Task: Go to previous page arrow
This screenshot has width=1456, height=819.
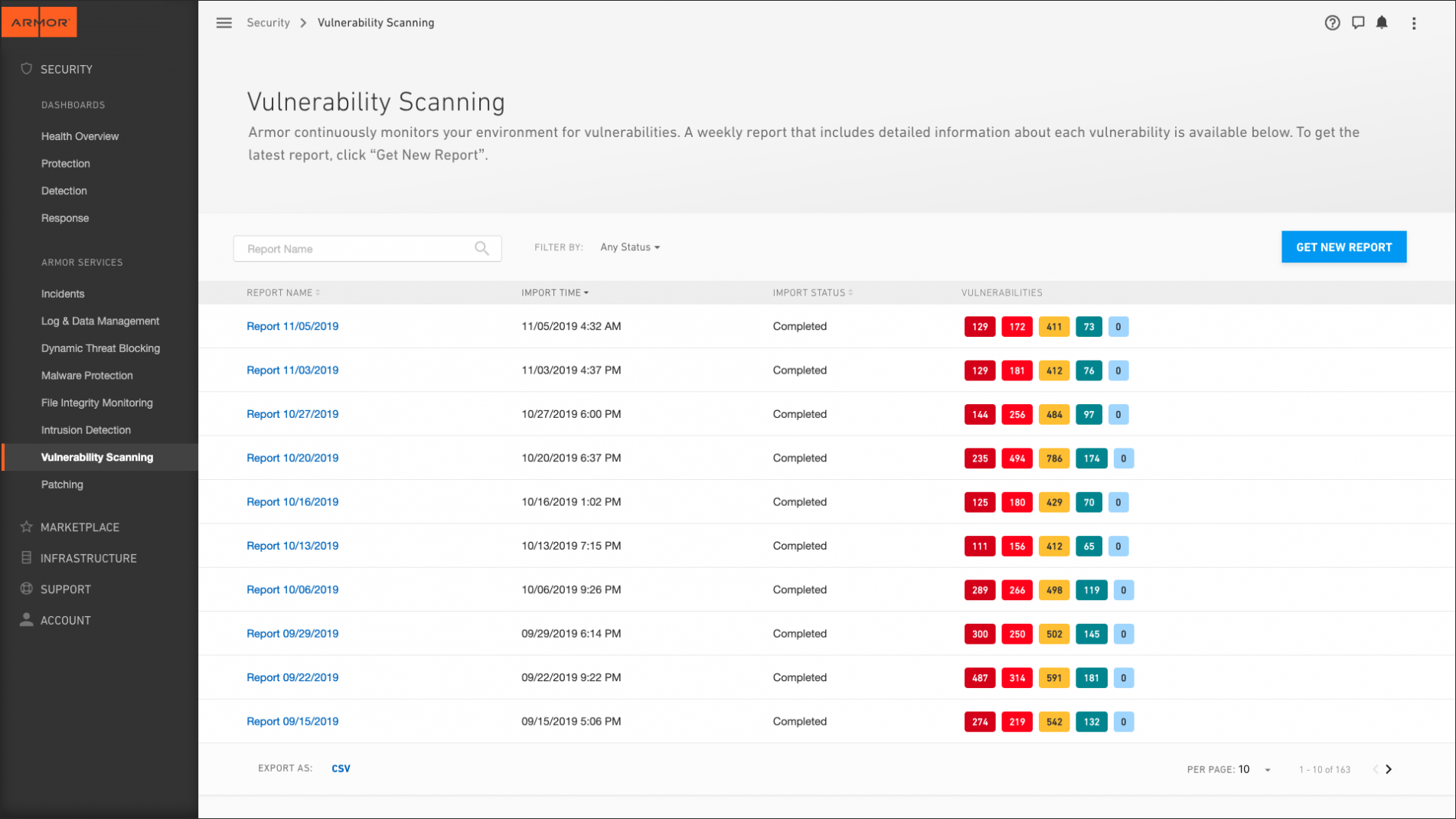Action: pos(1376,769)
